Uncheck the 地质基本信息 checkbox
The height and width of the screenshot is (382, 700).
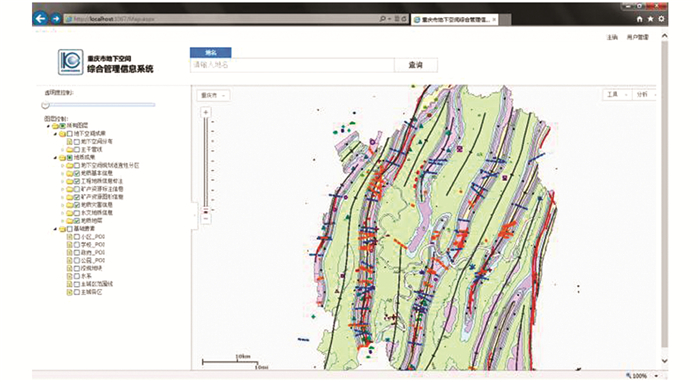(x=77, y=173)
